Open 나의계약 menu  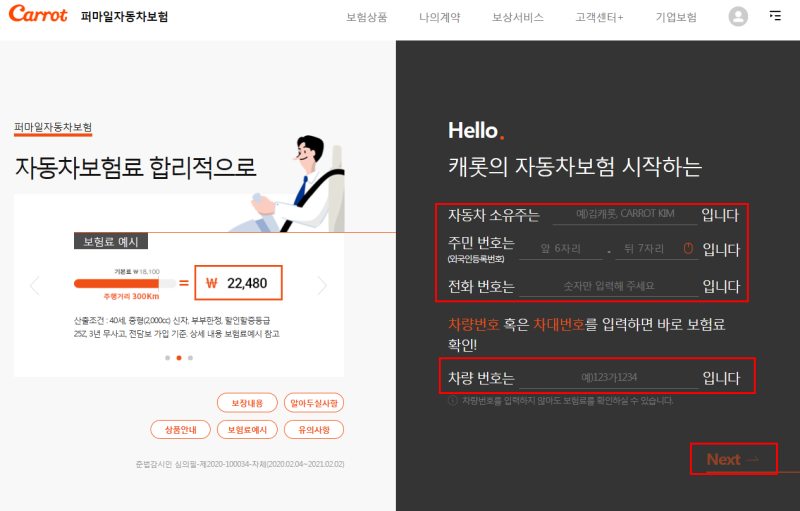pyautogui.click(x=439, y=17)
